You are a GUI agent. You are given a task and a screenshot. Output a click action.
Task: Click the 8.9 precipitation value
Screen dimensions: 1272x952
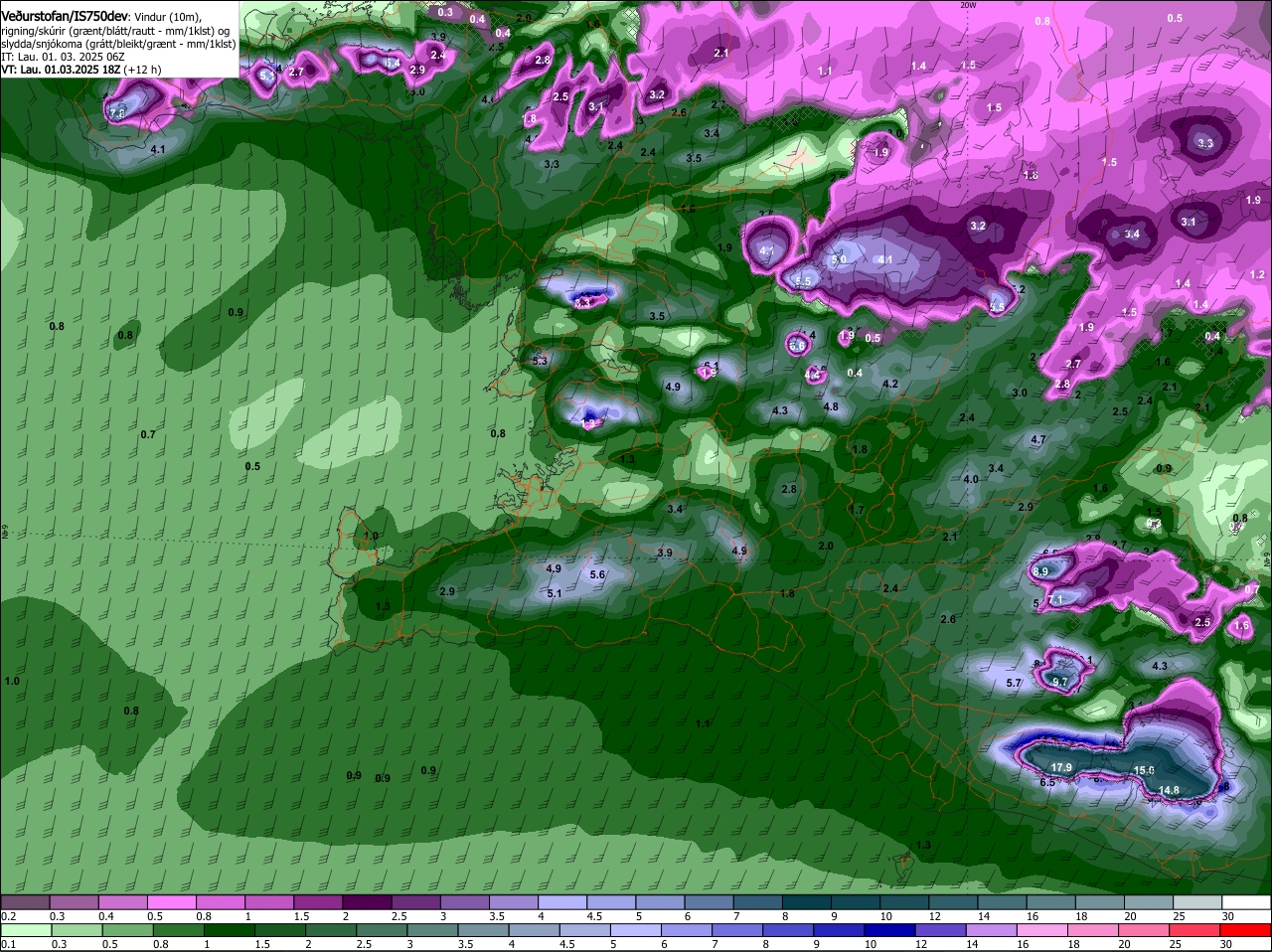(x=1040, y=571)
